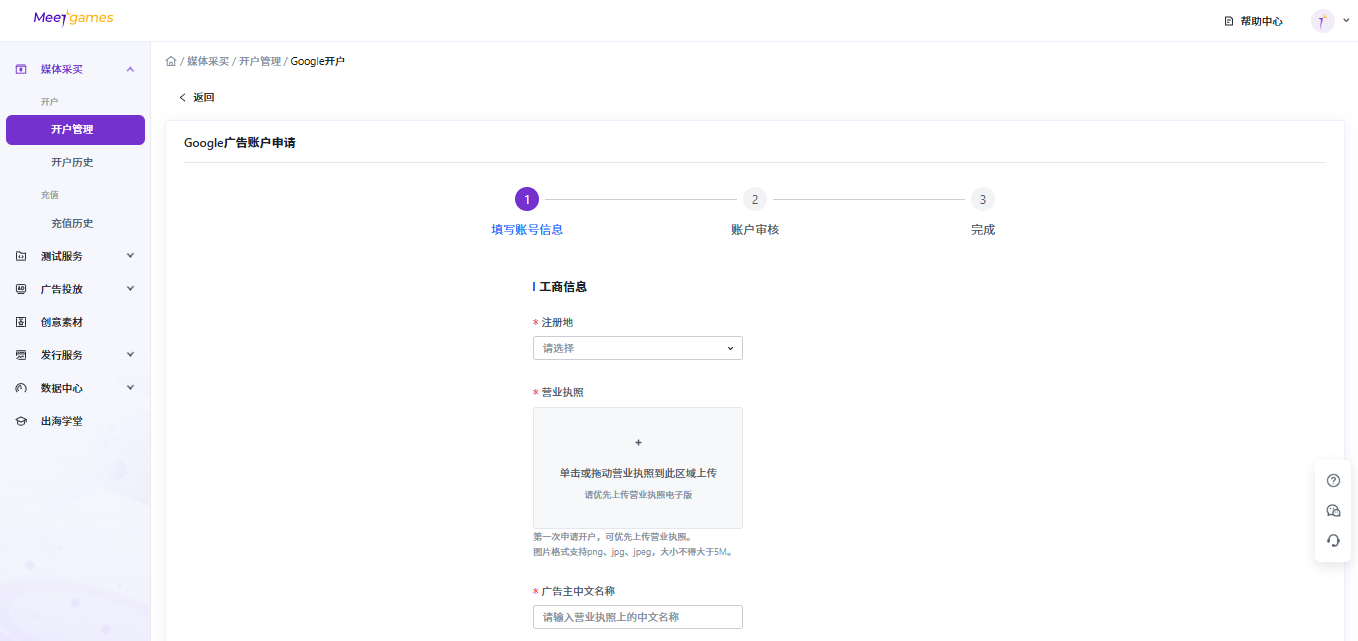1358x641 pixels.
Task: Open customer service via the headset icon
Action: (x=1332, y=540)
